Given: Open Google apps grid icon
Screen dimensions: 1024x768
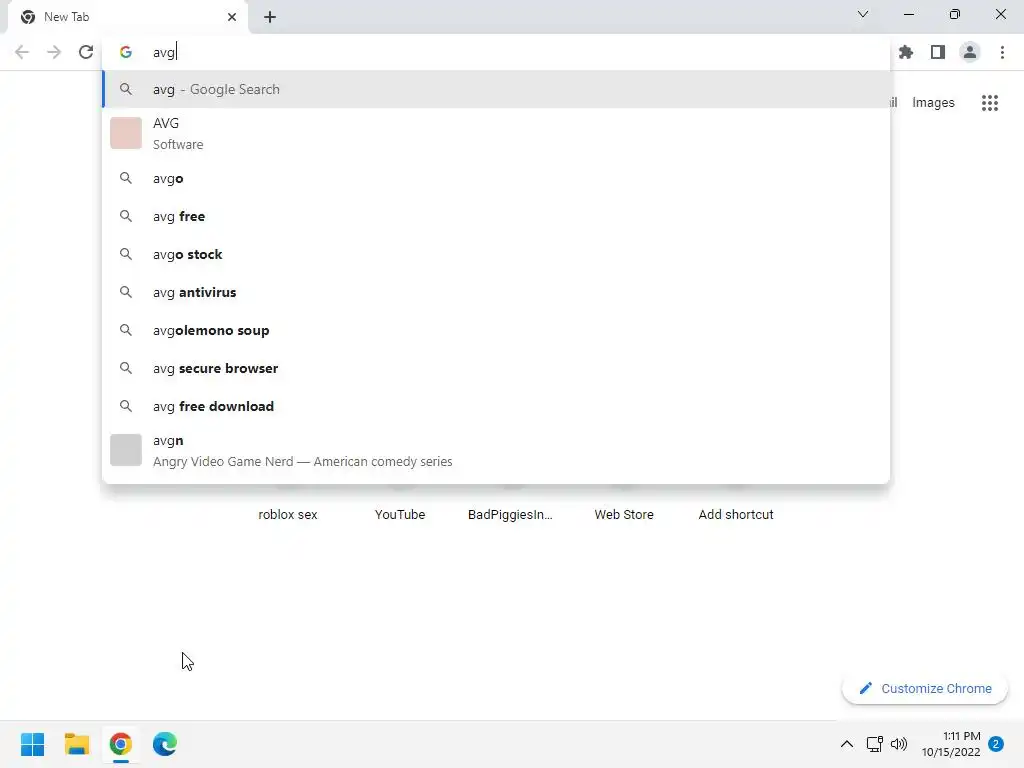Looking at the screenshot, I should pyautogui.click(x=990, y=103).
